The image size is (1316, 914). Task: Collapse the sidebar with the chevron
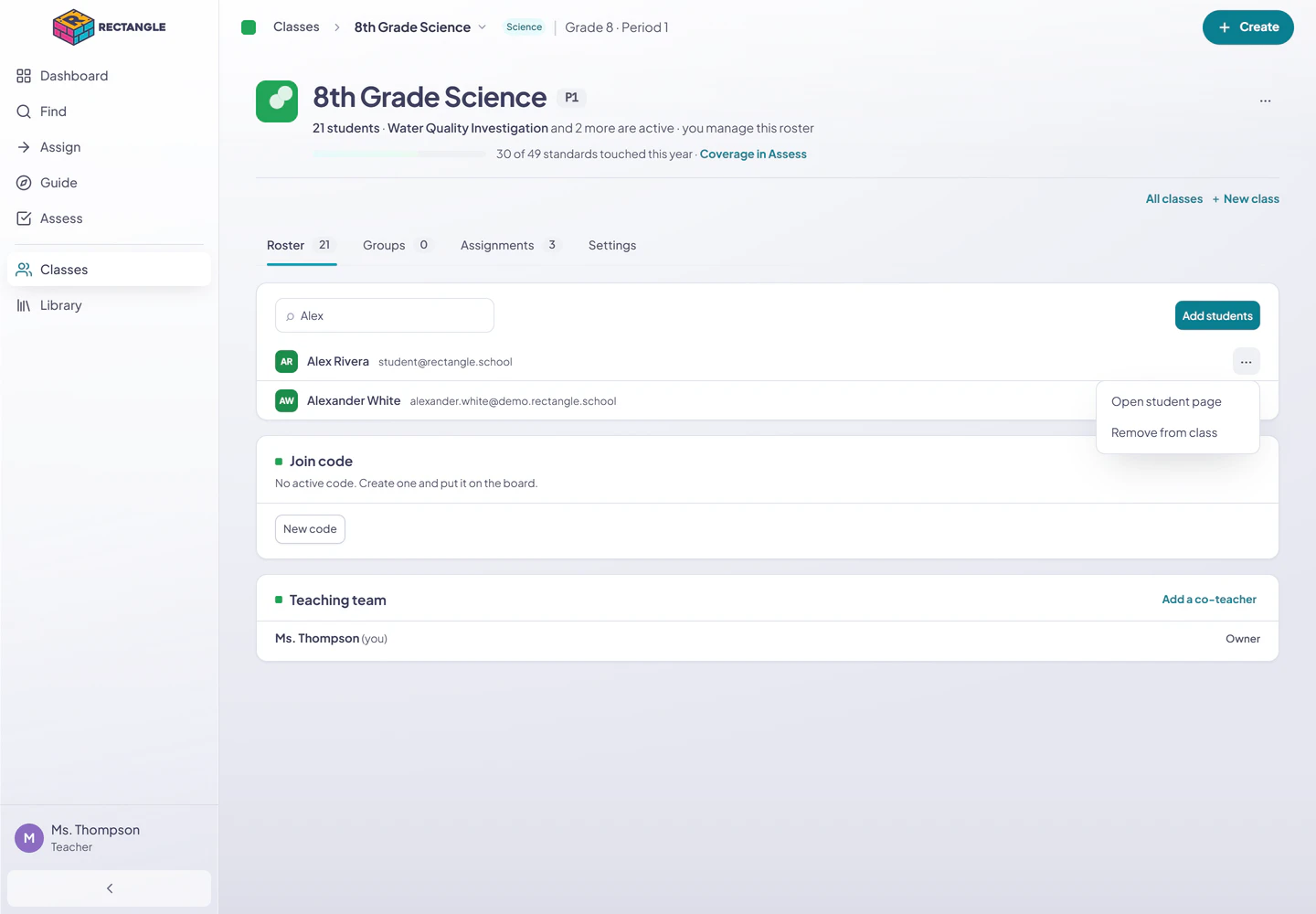click(x=109, y=888)
